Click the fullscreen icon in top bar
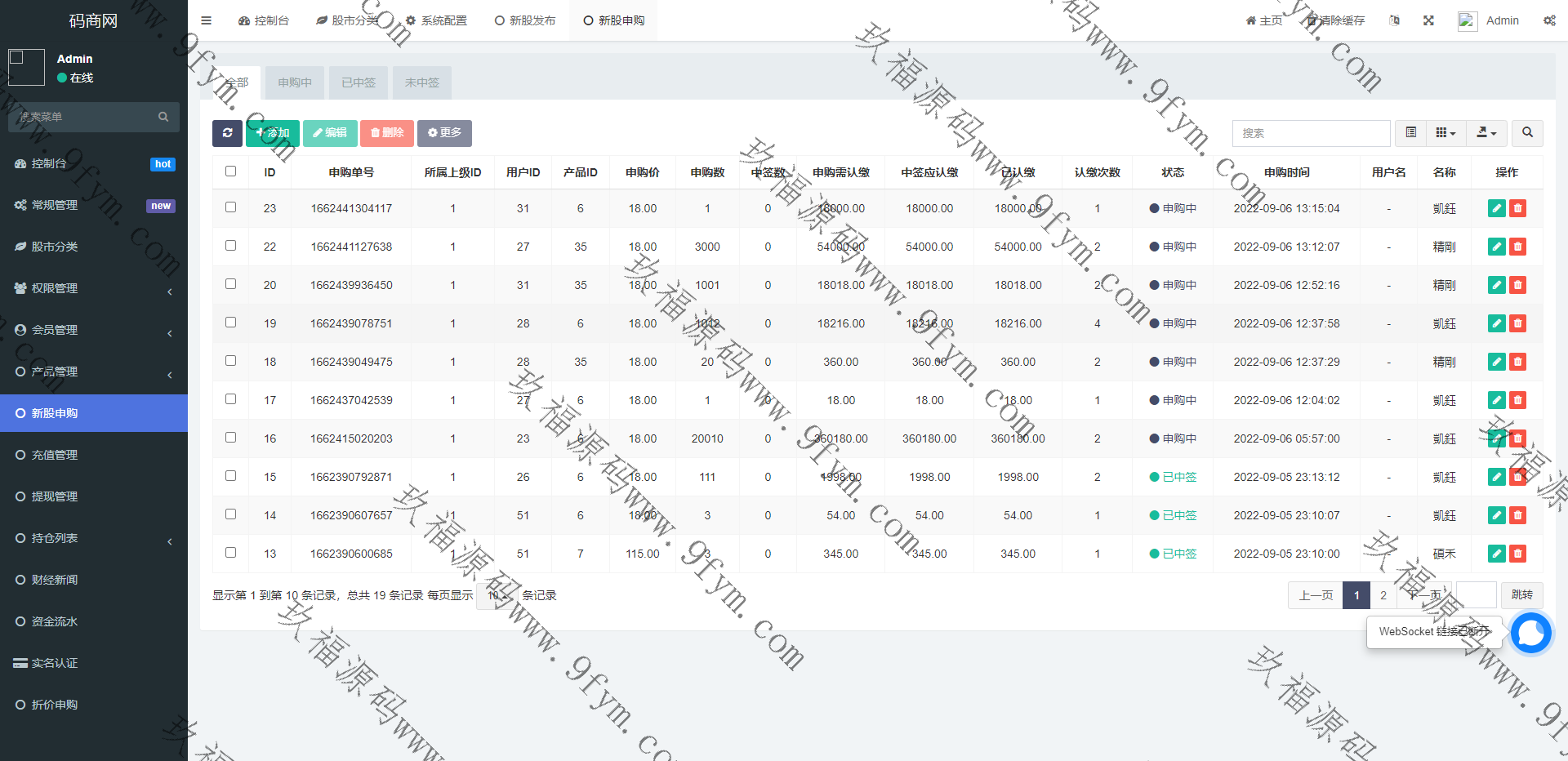The width and height of the screenshot is (1568, 761). 1428,20
